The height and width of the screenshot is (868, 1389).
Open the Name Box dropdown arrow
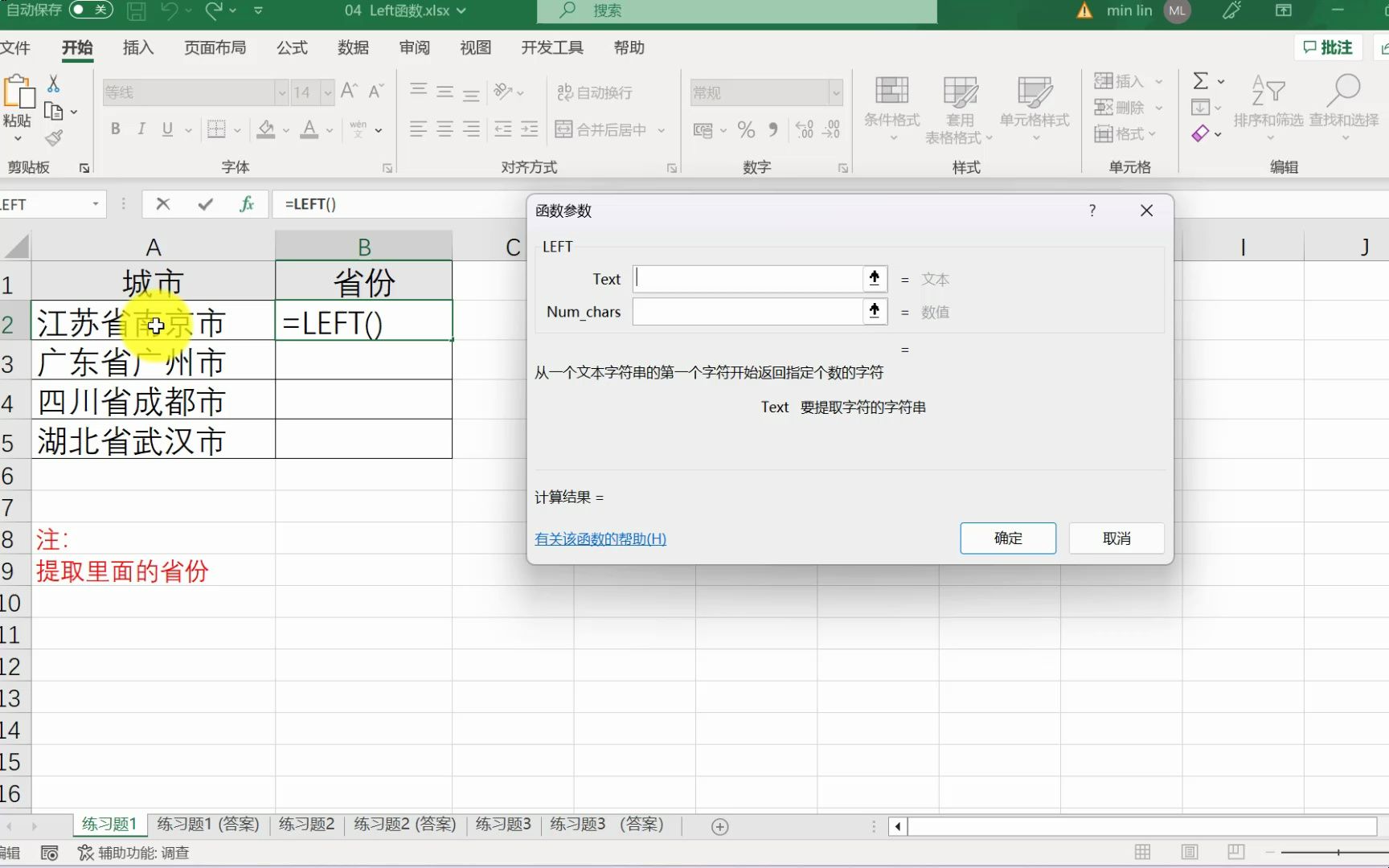(x=96, y=204)
